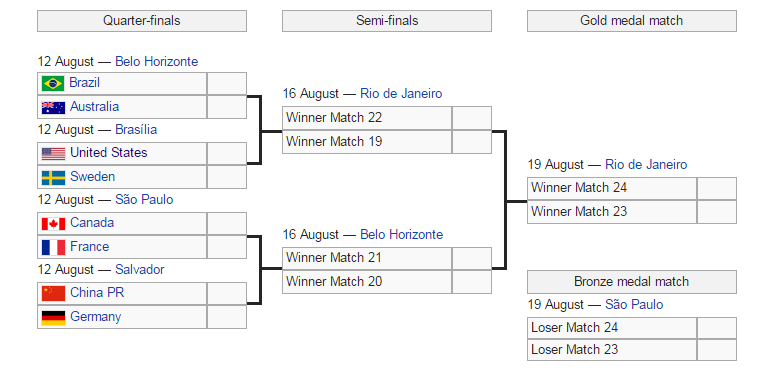The height and width of the screenshot is (374, 775).
Task: Follow the Canada team link
Action: [92, 222]
